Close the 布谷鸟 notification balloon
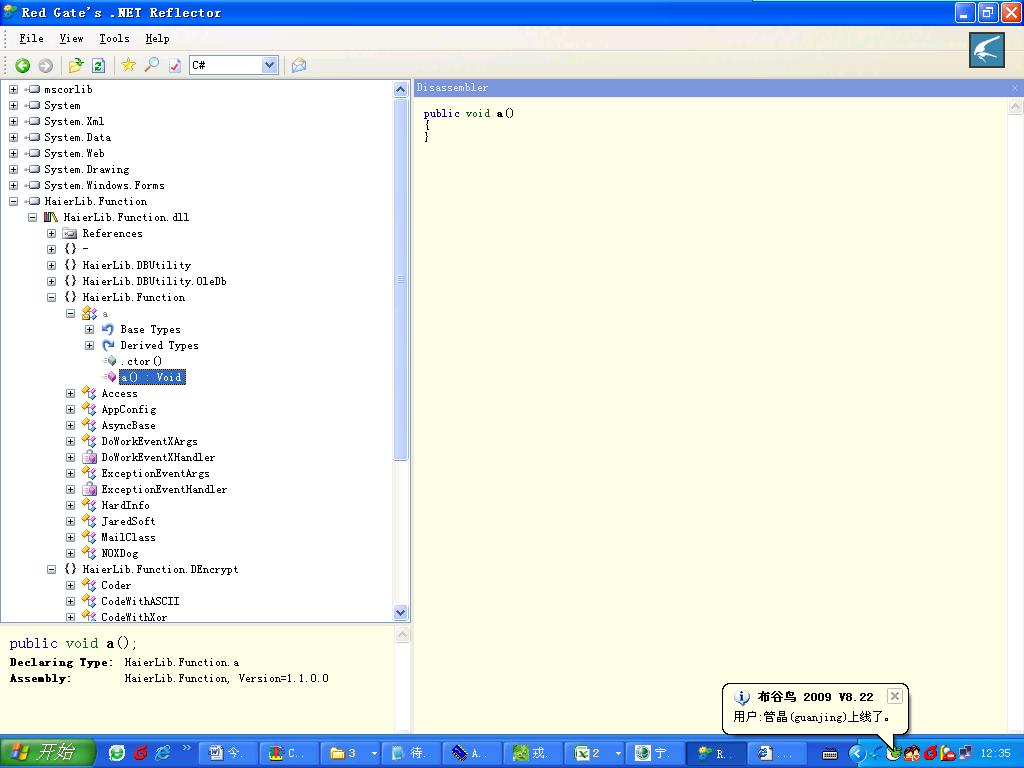The height and width of the screenshot is (768, 1024). tap(895, 696)
